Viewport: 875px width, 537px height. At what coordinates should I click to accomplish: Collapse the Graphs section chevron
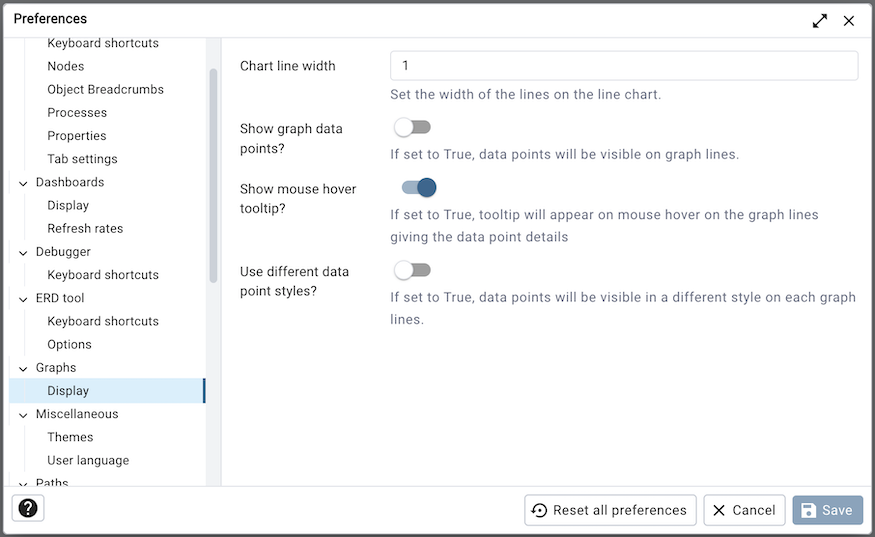tap(23, 368)
